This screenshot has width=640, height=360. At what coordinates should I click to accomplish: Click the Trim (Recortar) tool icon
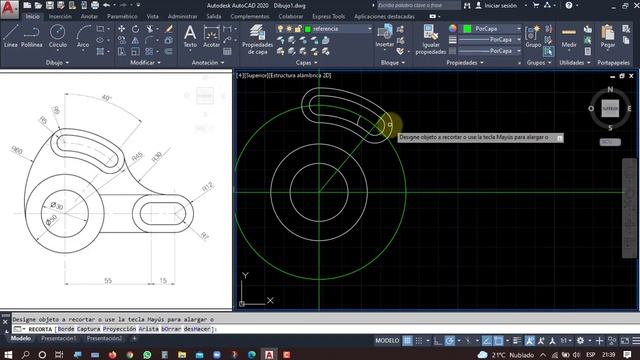(150, 29)
